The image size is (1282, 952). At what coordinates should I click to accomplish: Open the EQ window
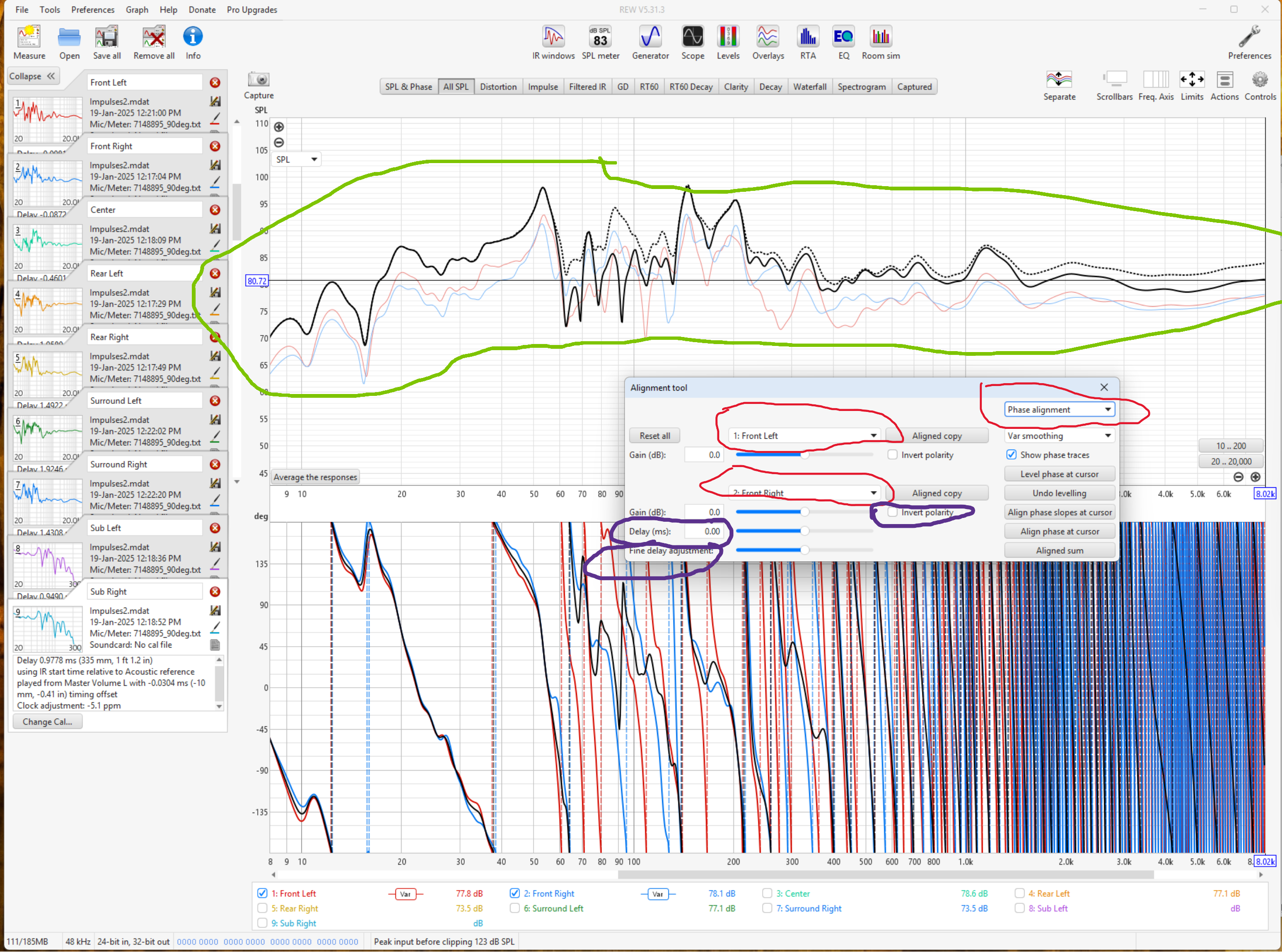[844, 42]
